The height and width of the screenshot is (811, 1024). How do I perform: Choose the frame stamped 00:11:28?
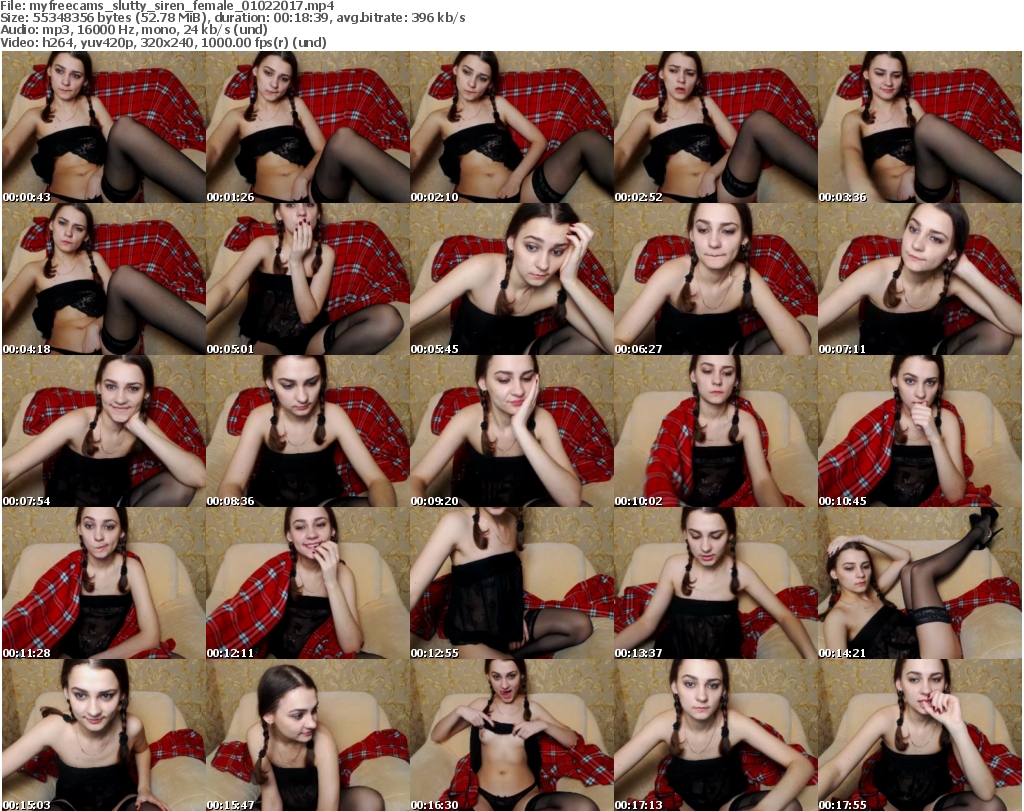(x=104, y=583)
